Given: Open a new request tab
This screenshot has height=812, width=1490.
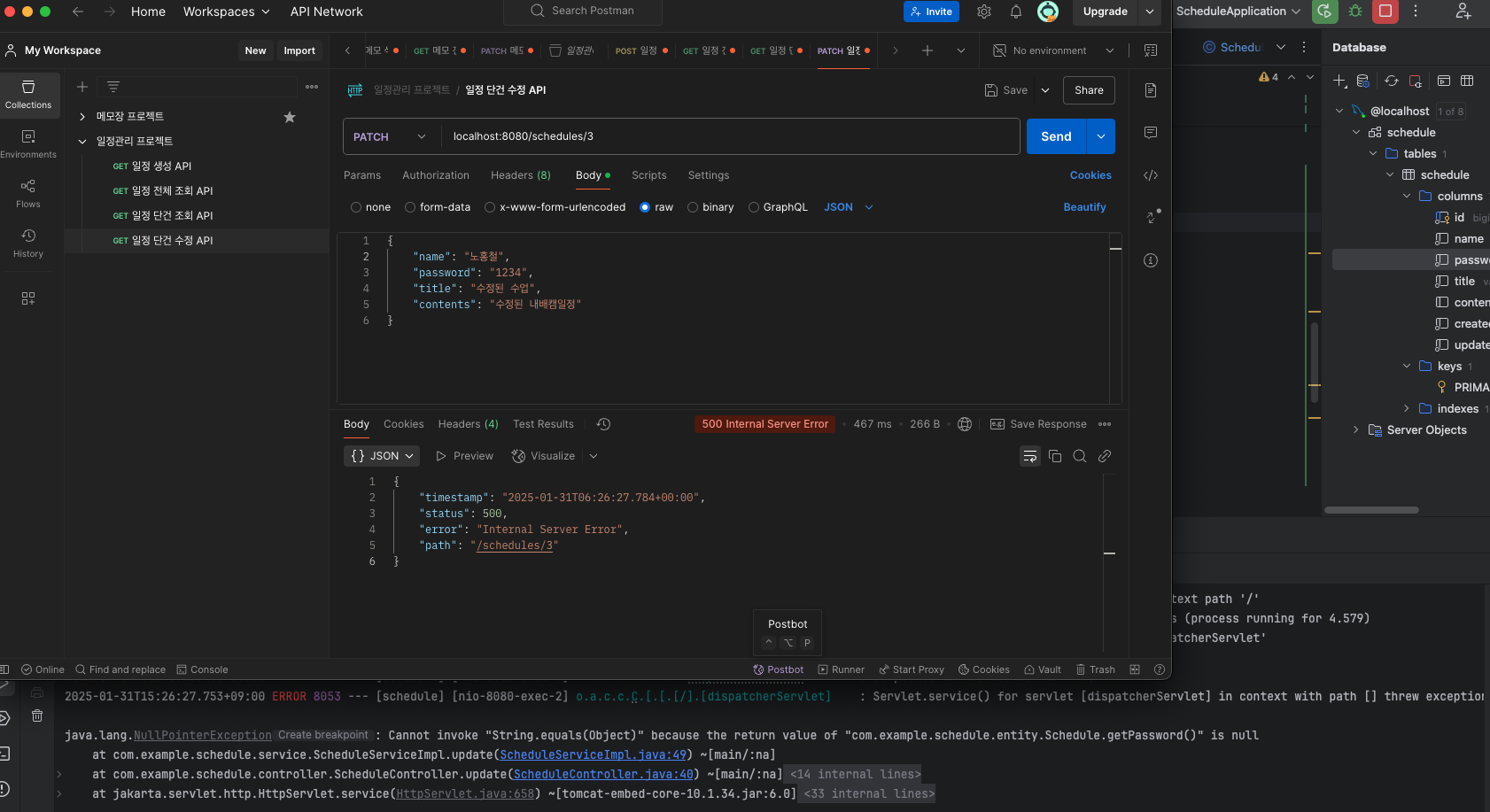Looking at the screenshot, I should coord(927,50).
